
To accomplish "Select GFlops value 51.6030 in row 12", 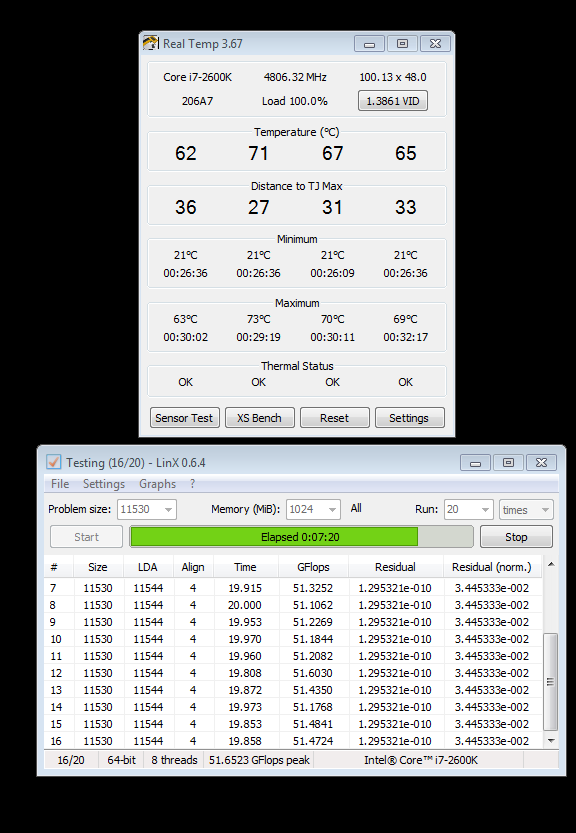I will click(x=313, y=673).
